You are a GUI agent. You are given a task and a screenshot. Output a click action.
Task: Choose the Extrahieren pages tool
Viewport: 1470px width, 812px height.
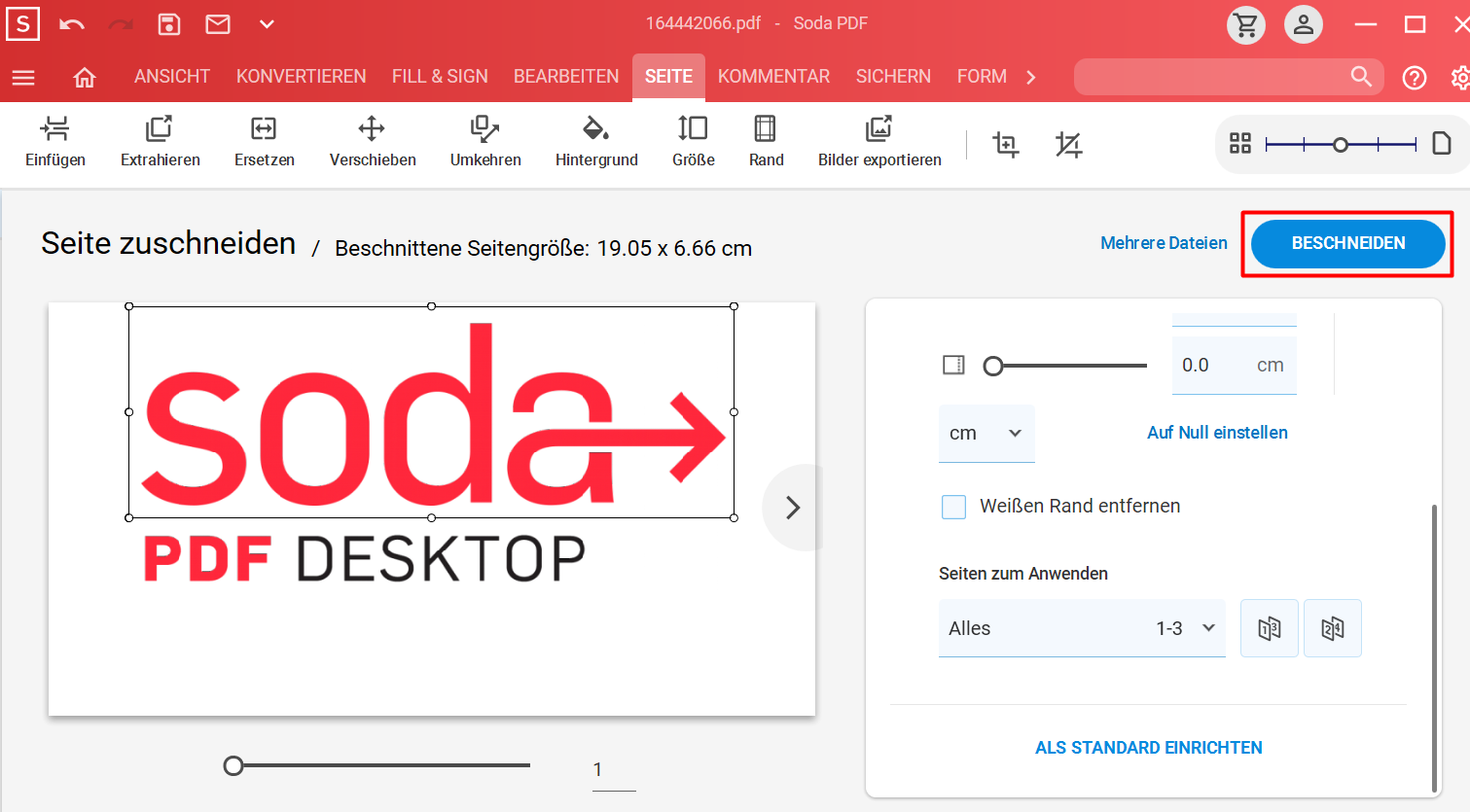161,142
